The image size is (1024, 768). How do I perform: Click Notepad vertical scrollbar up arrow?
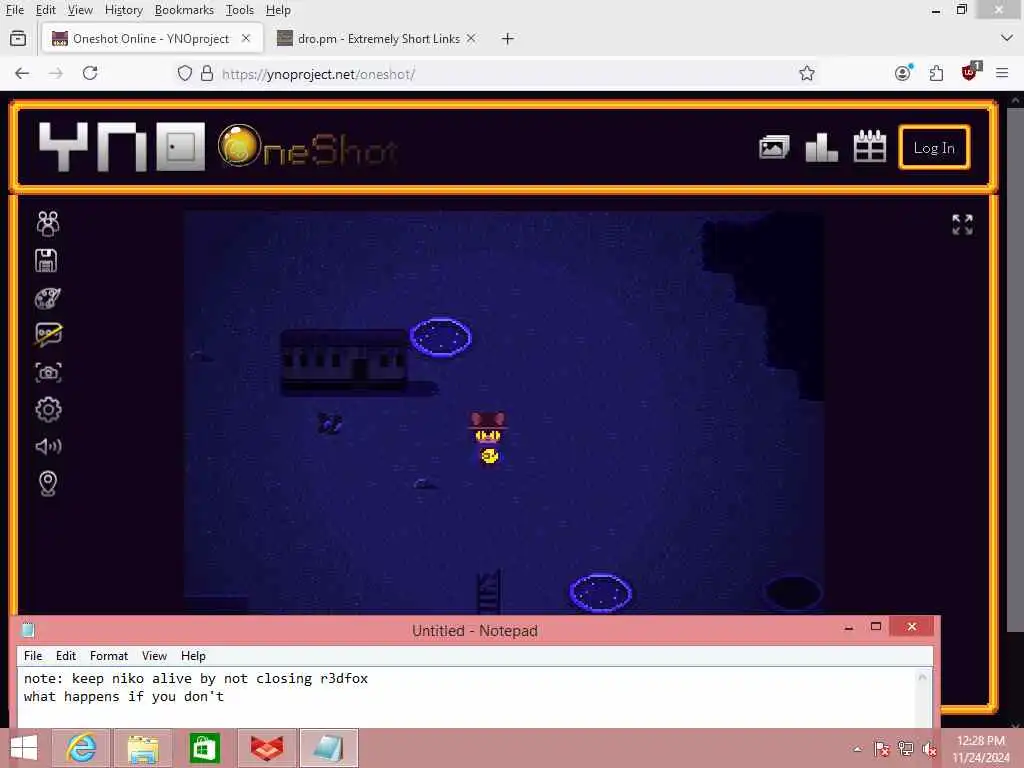pos(922,677)
